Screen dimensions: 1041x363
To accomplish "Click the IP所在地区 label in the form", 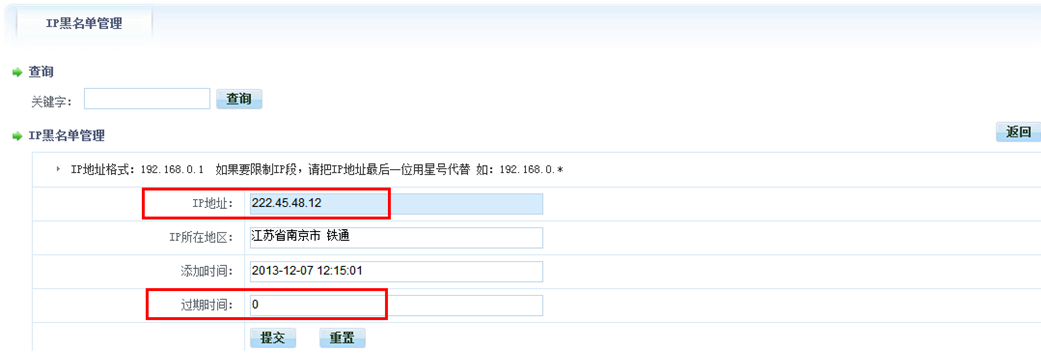I will [x=200, y=238].
